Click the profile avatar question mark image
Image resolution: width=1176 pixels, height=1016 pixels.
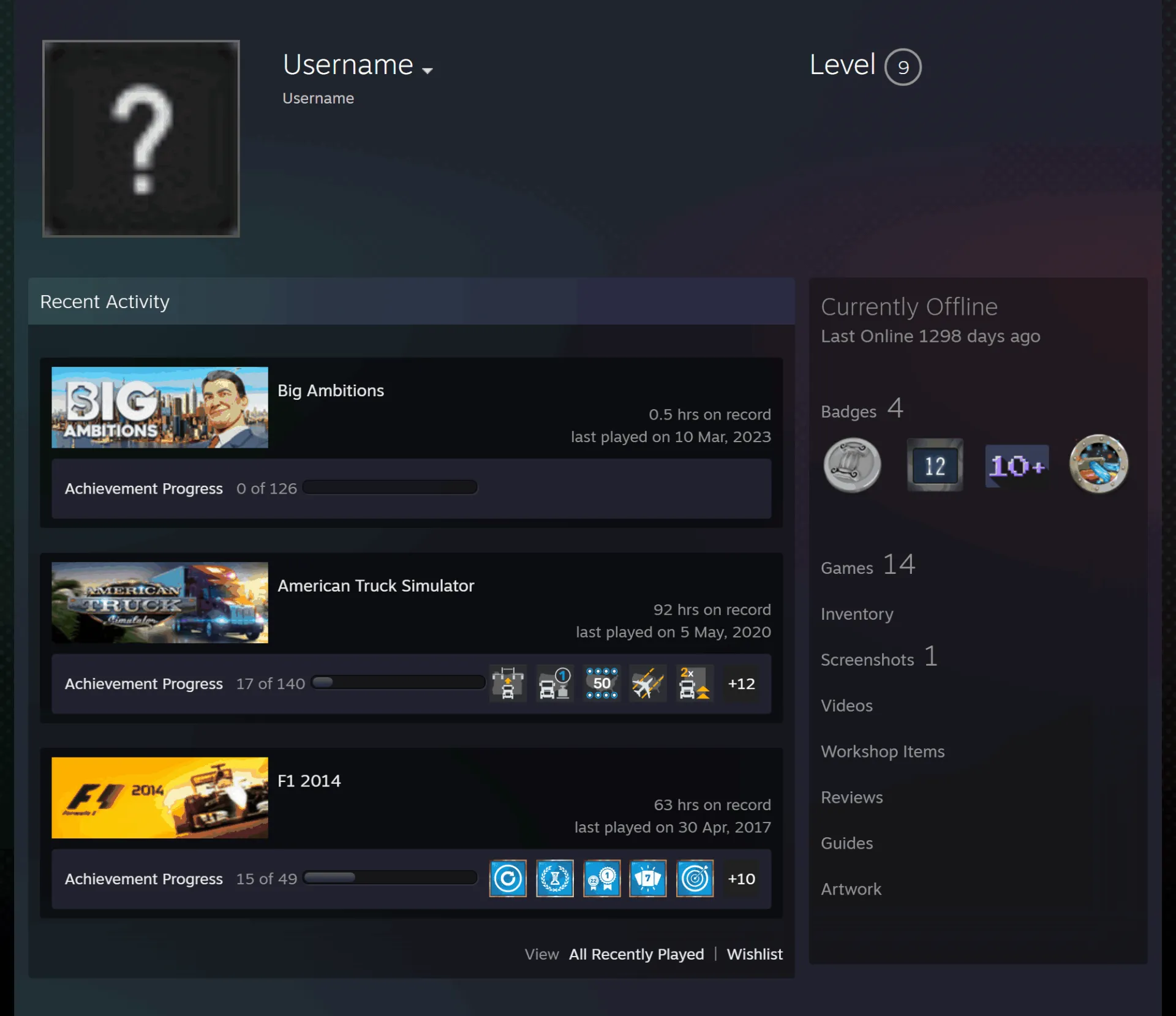pyautogui.click(x=141, y=138)
